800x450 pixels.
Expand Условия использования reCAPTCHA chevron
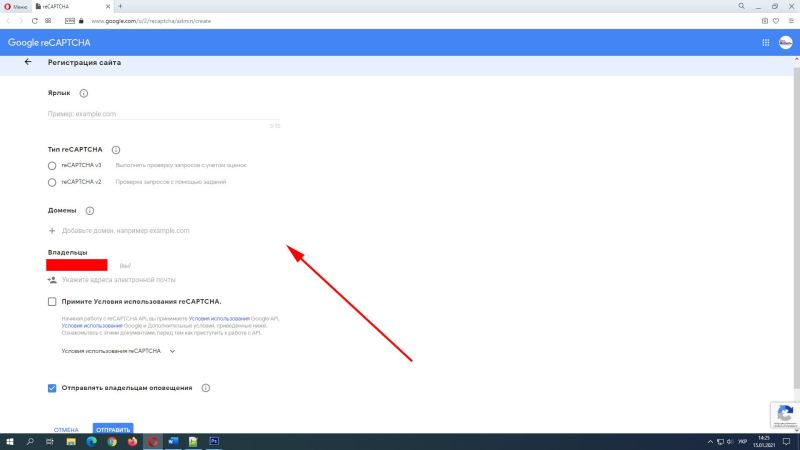(172, 351)
